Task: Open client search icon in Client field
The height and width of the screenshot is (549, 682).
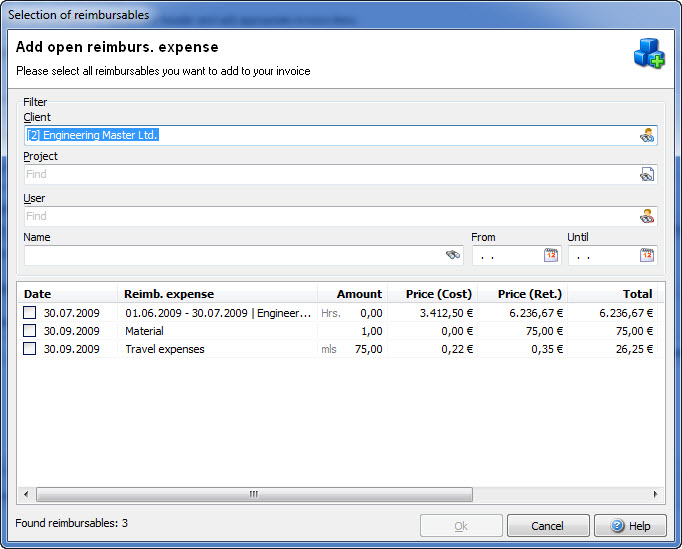Action: click(x=647, y=136)
